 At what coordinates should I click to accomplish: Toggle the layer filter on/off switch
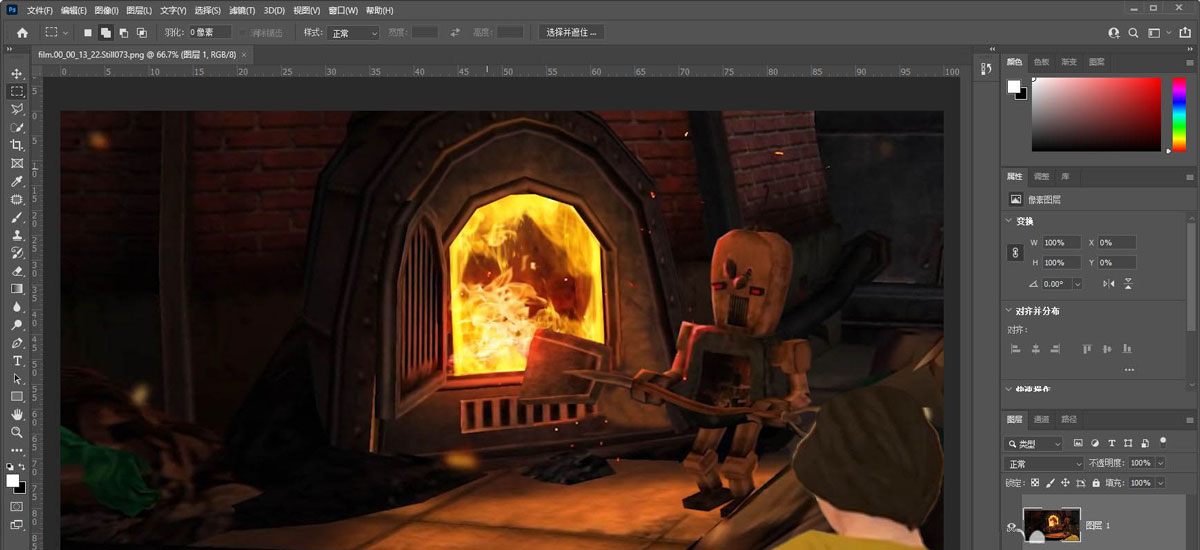pyautogui.click(x=1163, y=441)
